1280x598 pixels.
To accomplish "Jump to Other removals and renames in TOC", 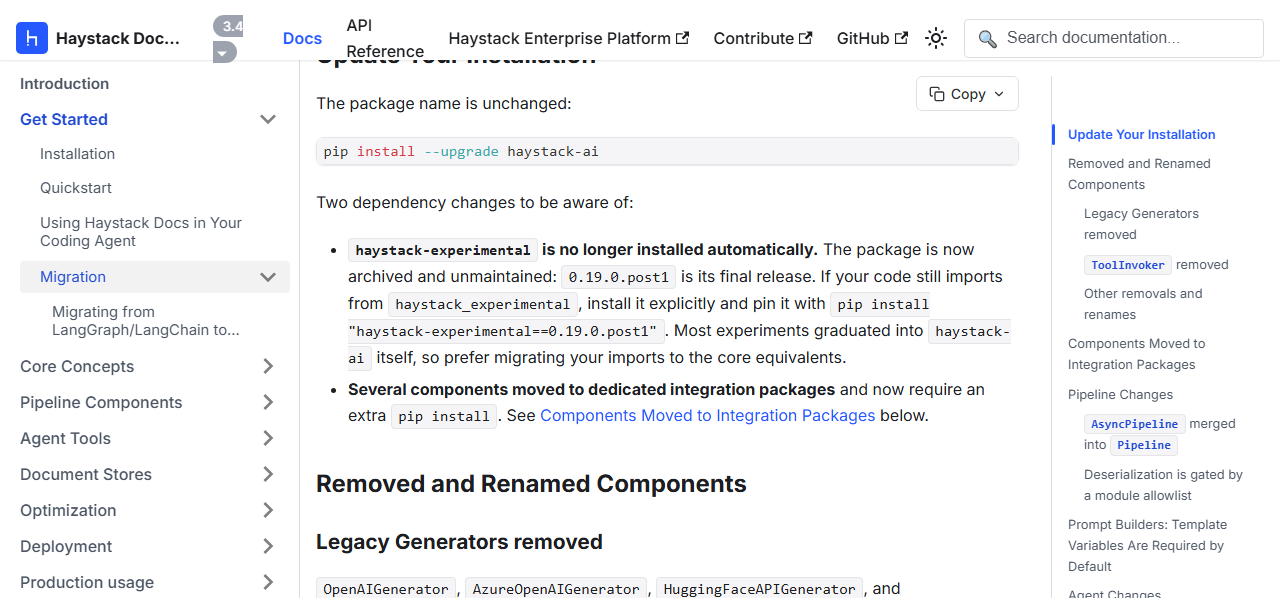I will point(1143,304).
